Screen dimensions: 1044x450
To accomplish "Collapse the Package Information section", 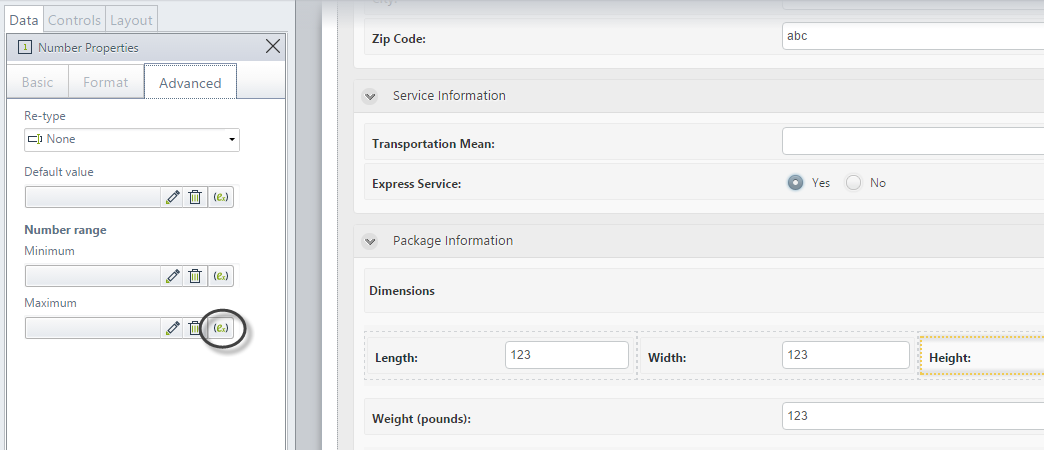I will [x=370, y=241].
